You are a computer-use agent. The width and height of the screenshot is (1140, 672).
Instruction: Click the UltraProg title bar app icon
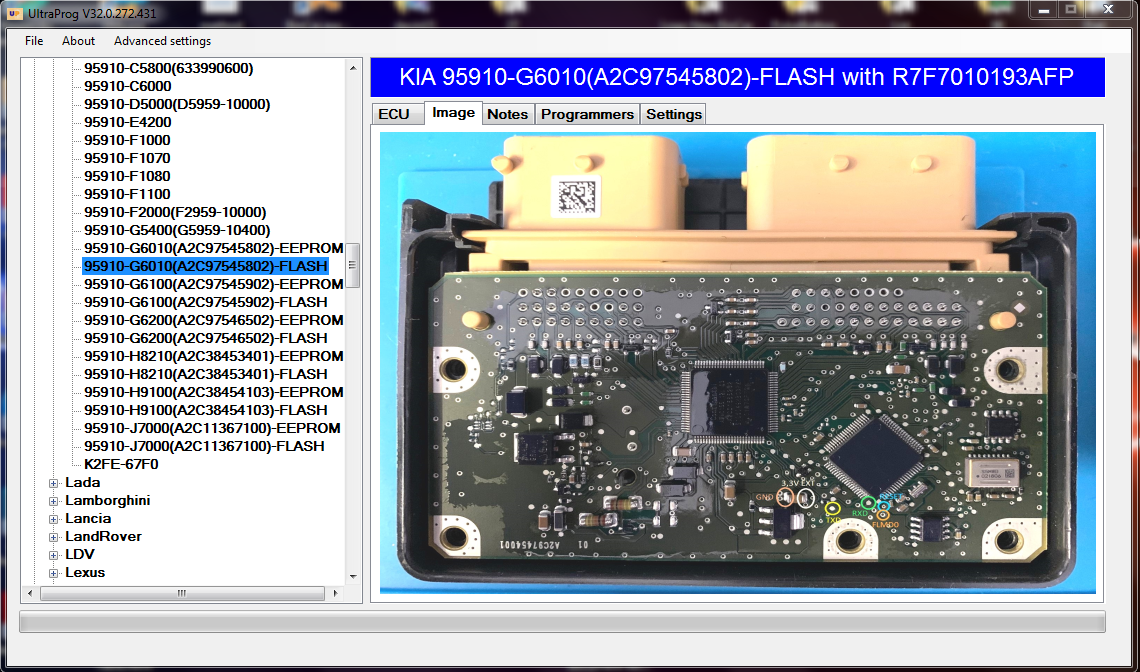[x=14, y=13]
